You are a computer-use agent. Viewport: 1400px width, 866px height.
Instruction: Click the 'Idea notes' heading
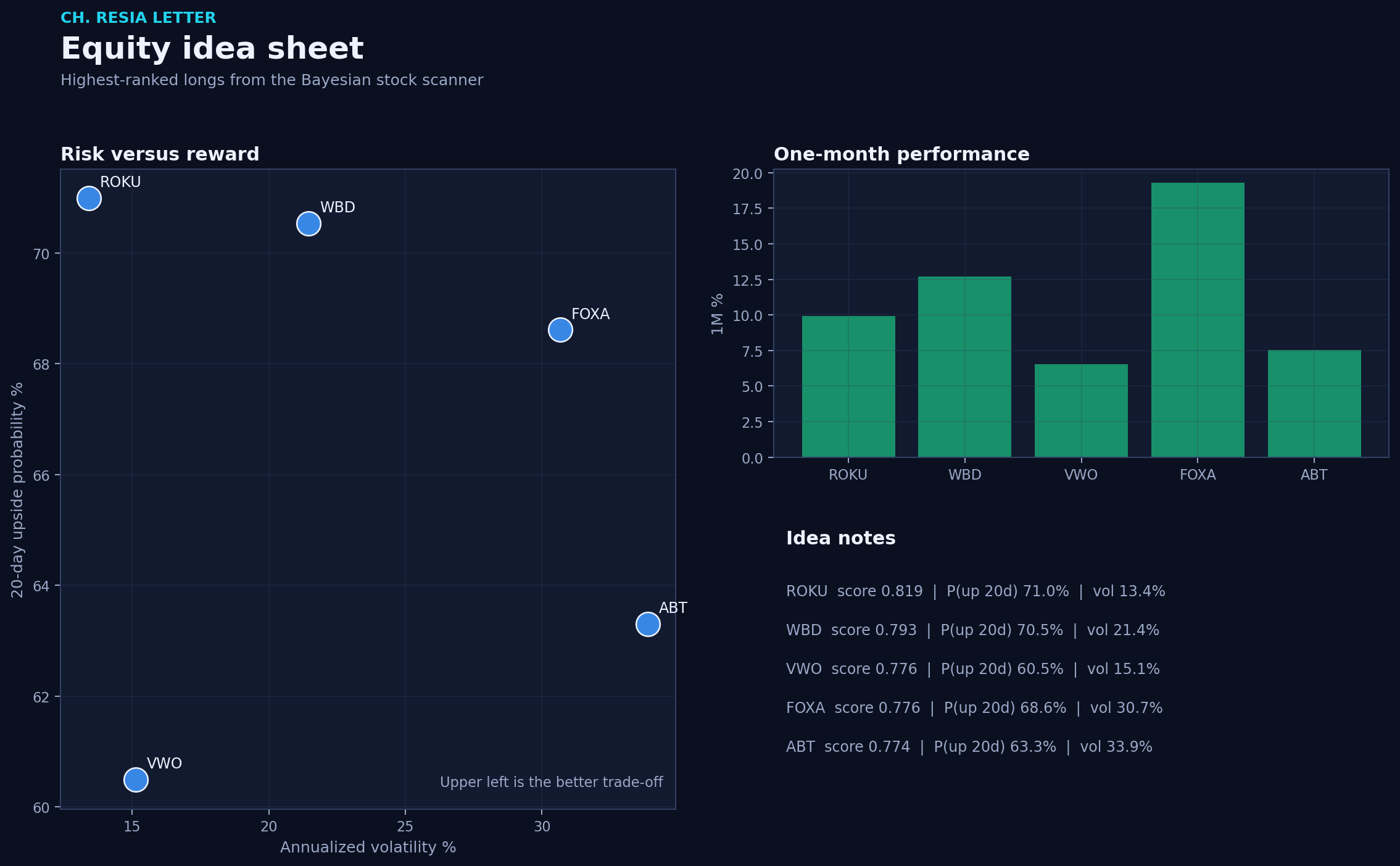[x=841, y=538]
